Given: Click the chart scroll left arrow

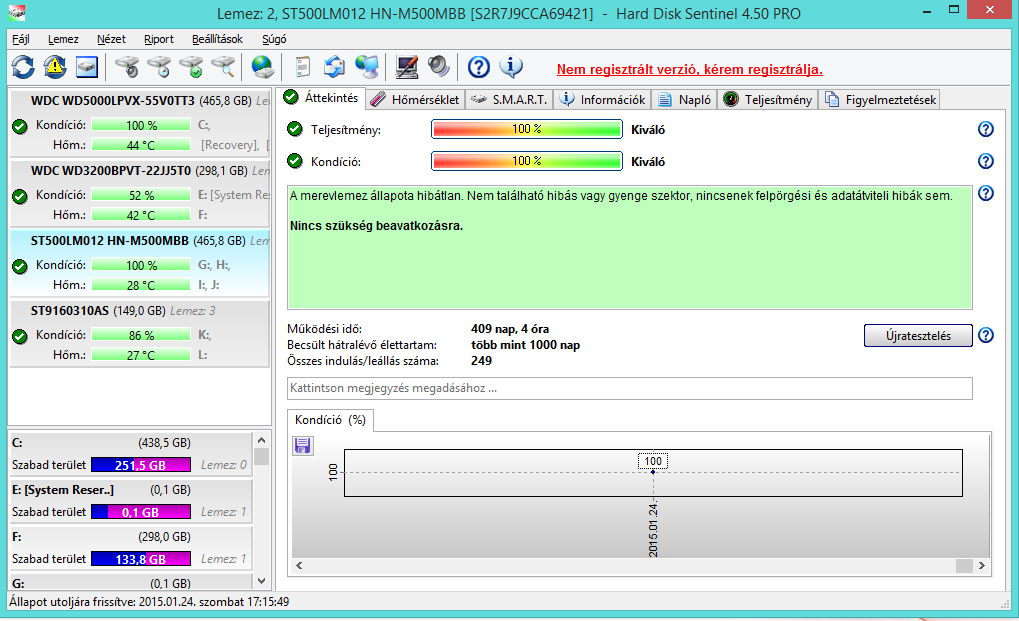Looking at the screenshot, I should tap(299, 566).
